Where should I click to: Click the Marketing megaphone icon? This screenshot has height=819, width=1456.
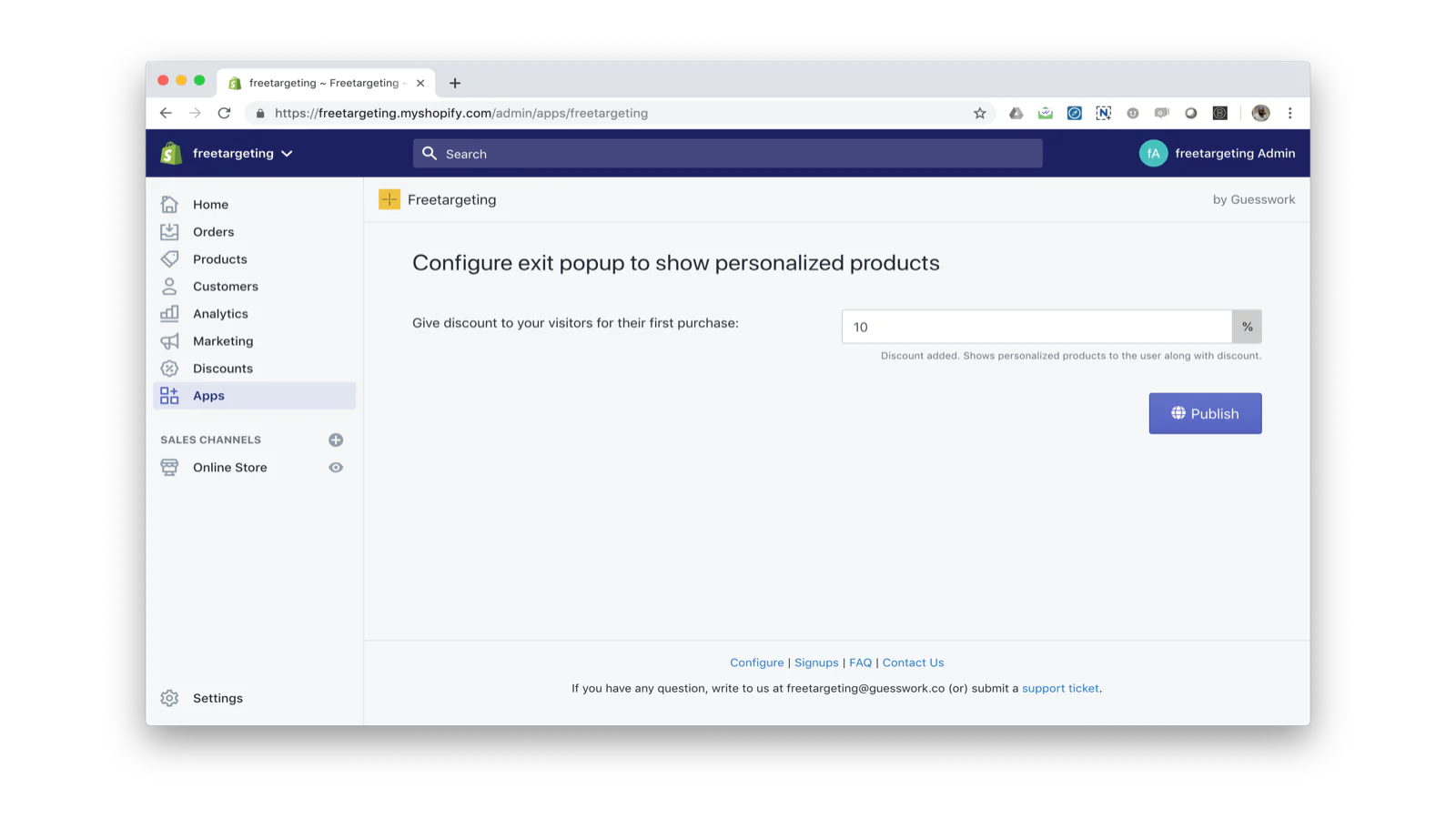point(169,340)
